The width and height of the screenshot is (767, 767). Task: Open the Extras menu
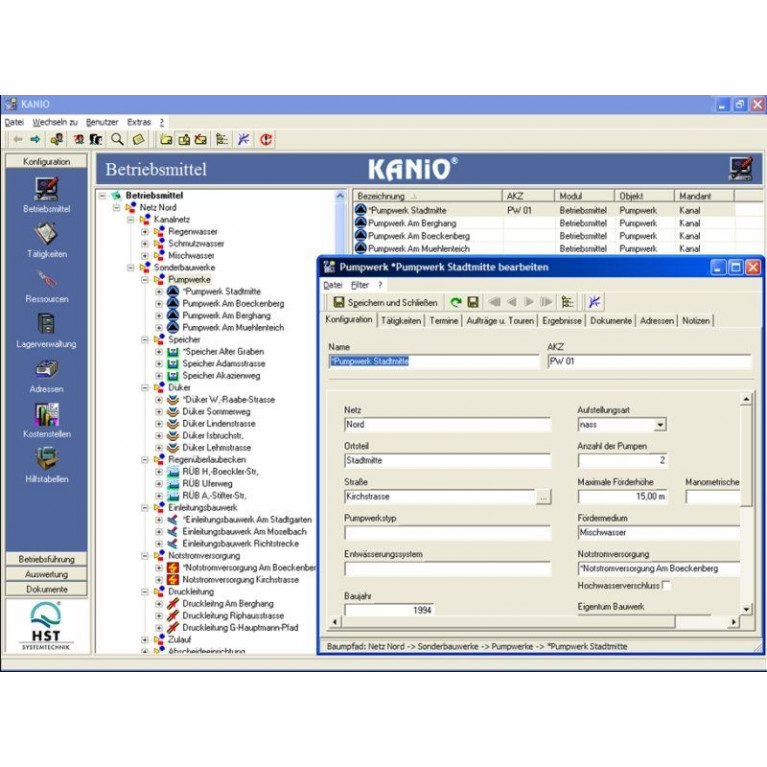click(x=139, y=122)
